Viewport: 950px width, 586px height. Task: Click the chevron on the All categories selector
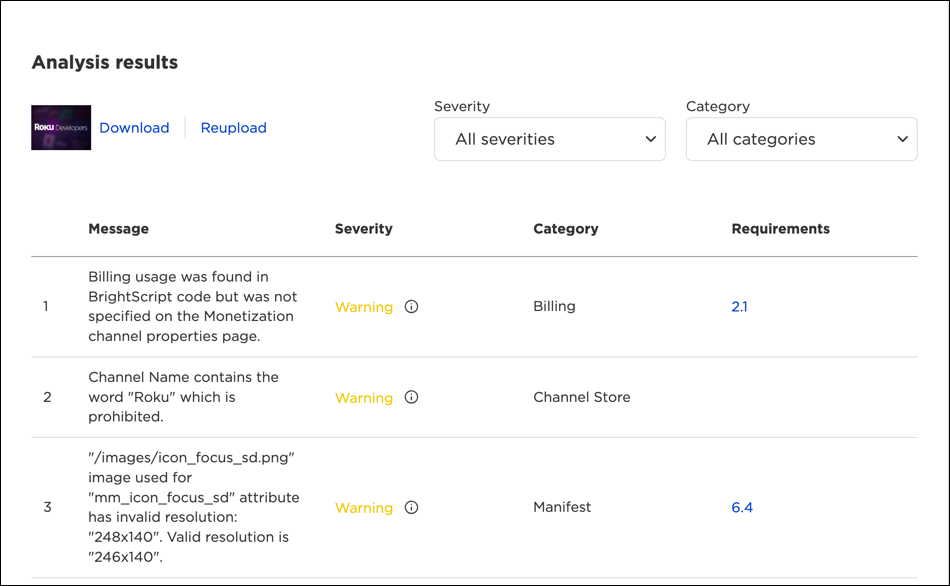coord(903,139)
